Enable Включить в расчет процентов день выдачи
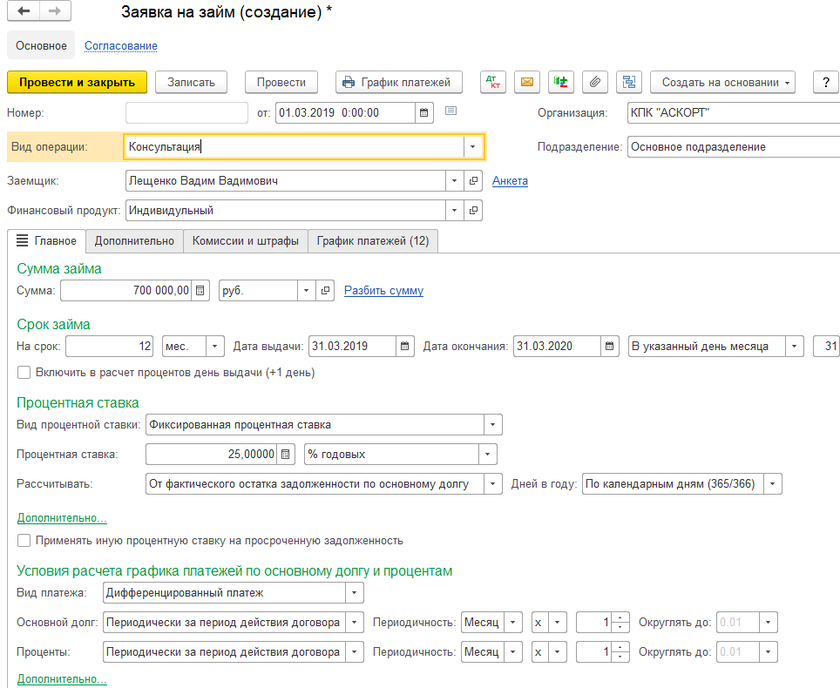The image size is (840, 688). click(x=24, y=373)
